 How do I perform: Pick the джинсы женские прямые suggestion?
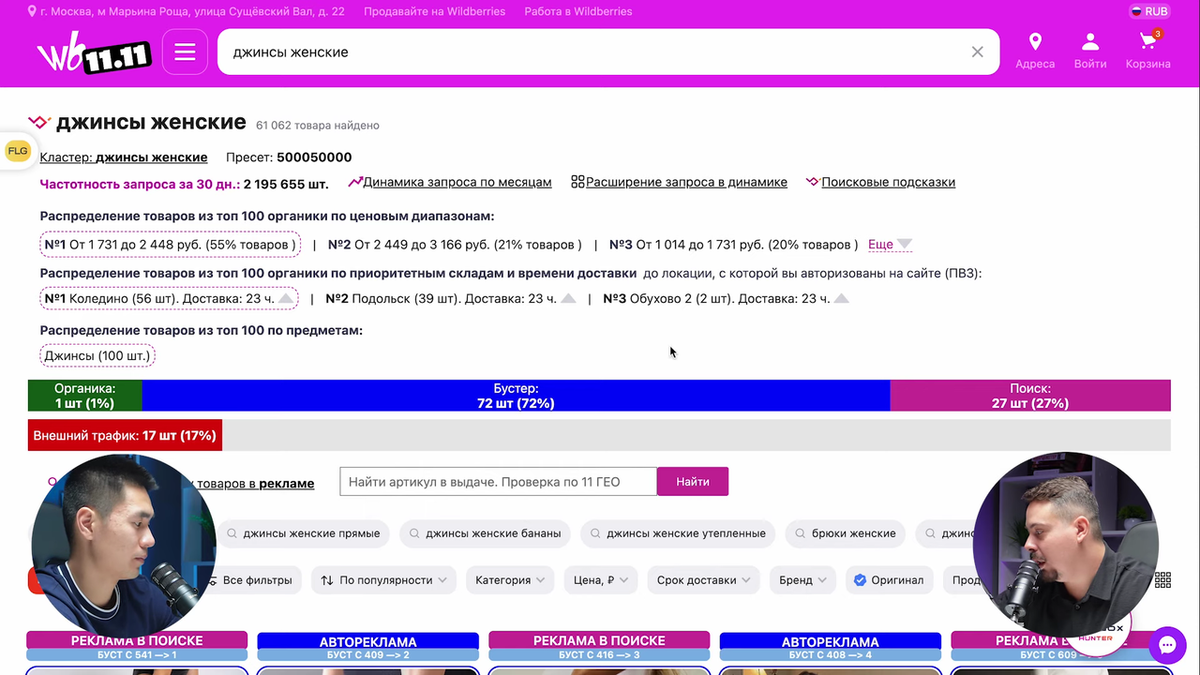tap(303, 533)
